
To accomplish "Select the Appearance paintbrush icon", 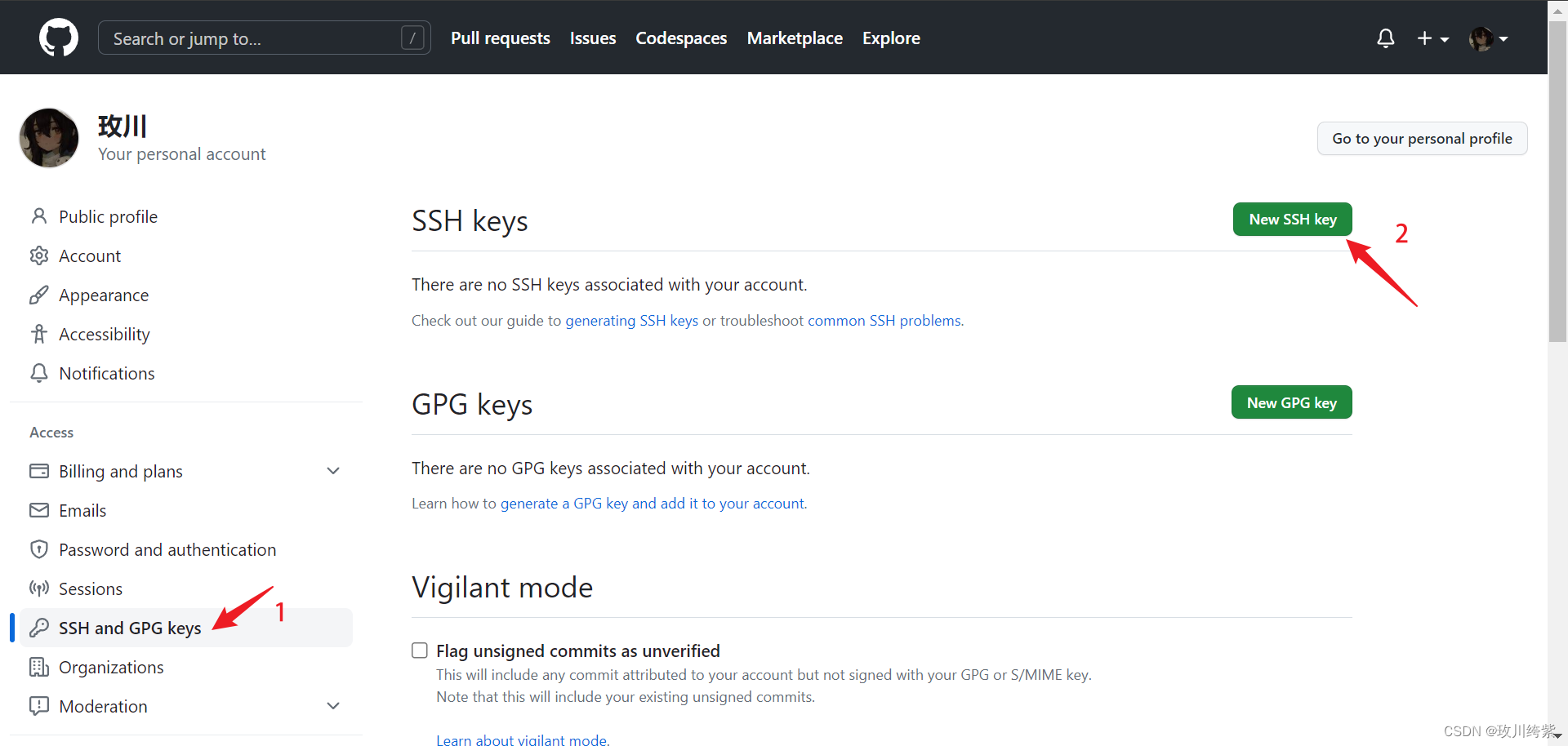I will point(39,295).
